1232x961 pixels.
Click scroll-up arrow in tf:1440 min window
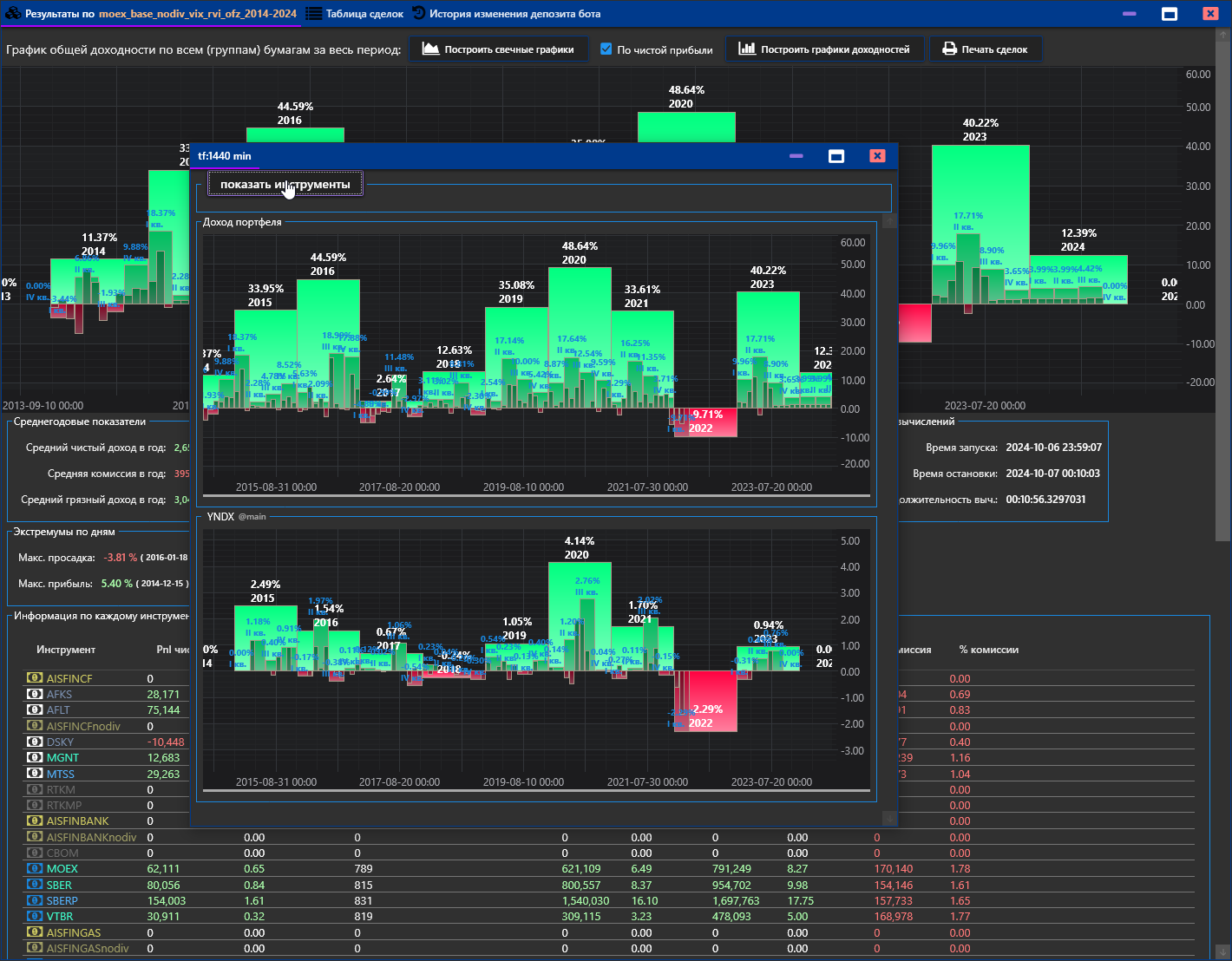pos(889,220)
